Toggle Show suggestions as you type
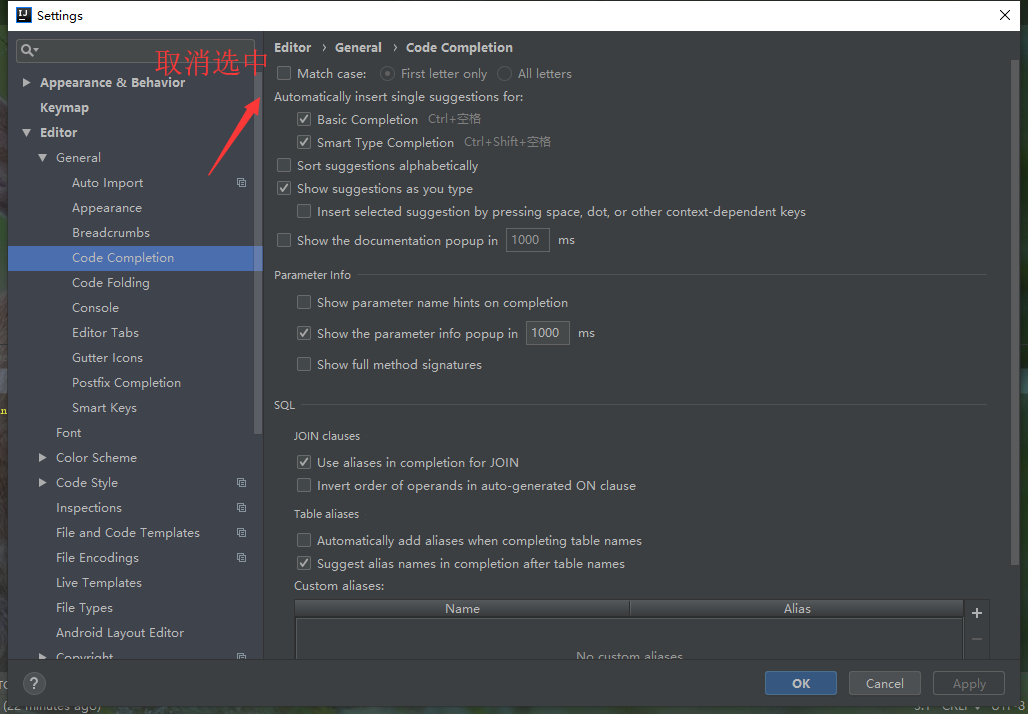Viewport: 1028px width, 714px height. [284, 189]
